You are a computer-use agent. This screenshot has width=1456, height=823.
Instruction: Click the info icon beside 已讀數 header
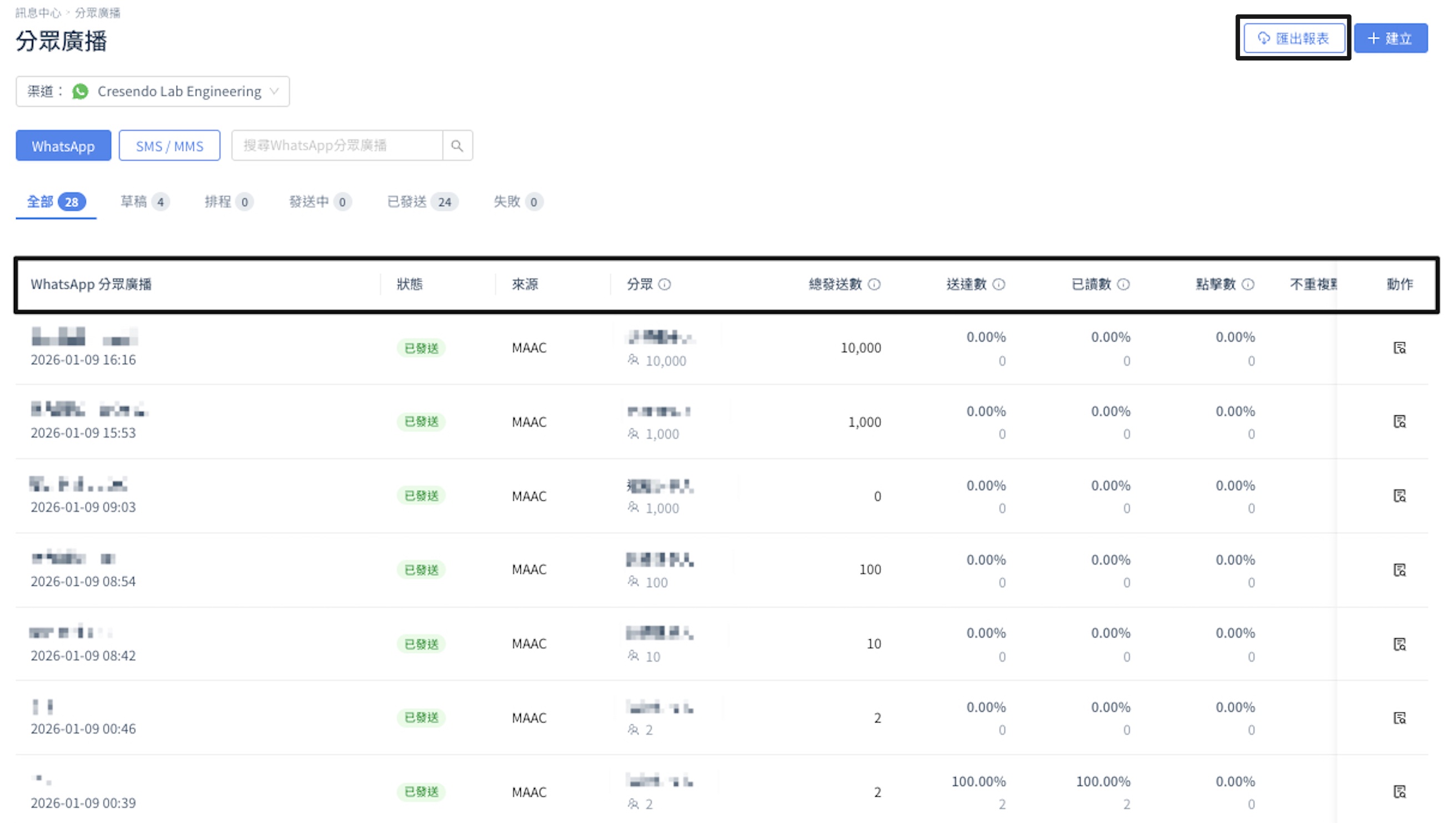point(1124,284)
